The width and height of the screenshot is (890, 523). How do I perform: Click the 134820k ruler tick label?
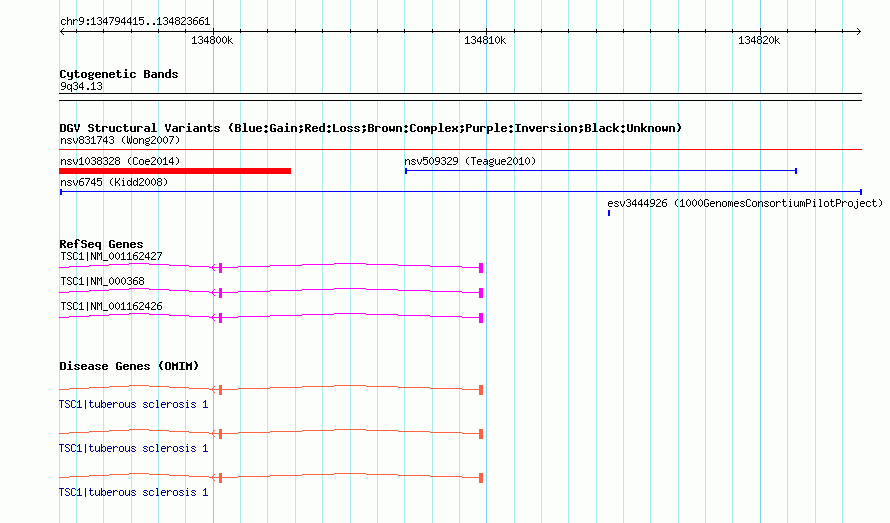point(759,40)
